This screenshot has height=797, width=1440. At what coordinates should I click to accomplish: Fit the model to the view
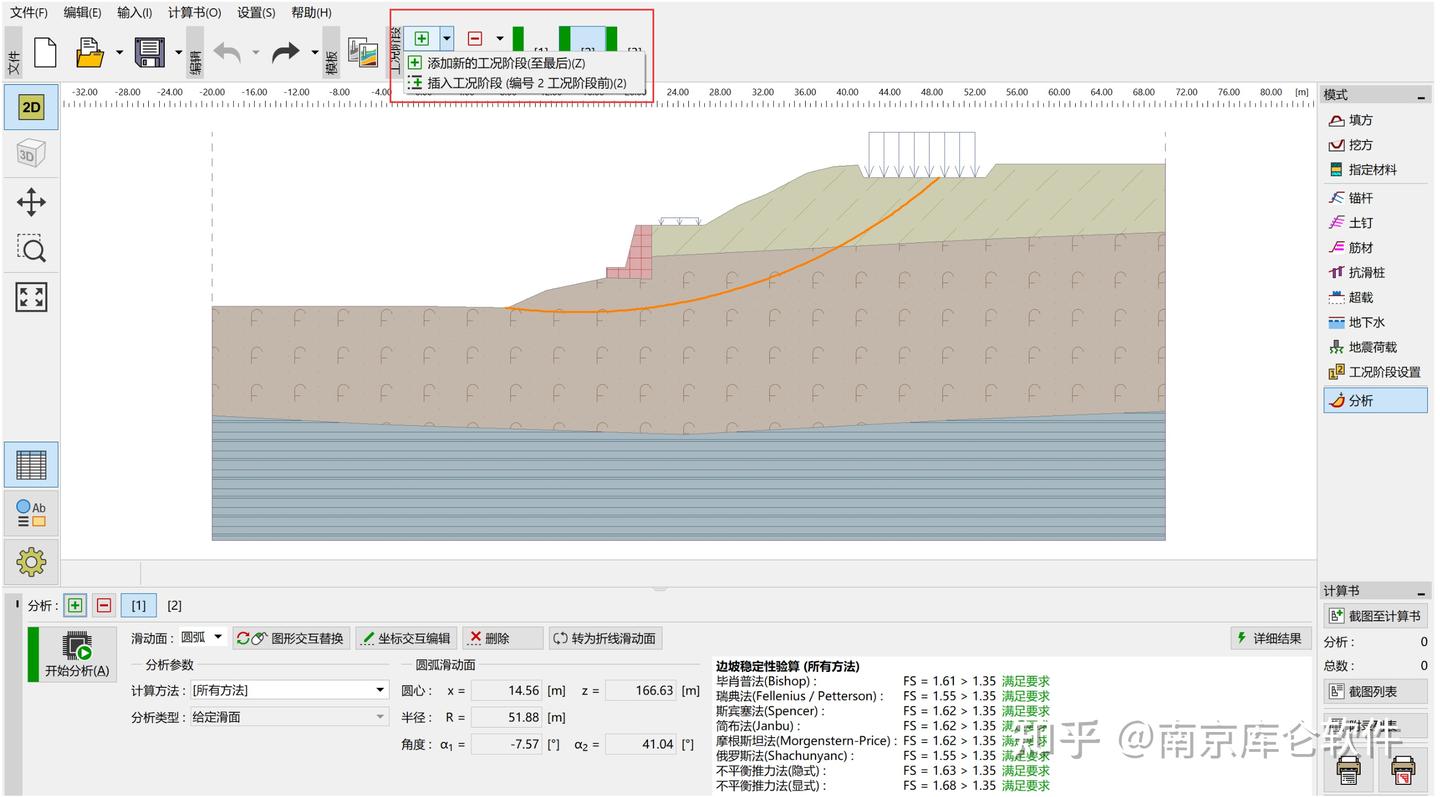pyautogui.click(x=30, y=296)
